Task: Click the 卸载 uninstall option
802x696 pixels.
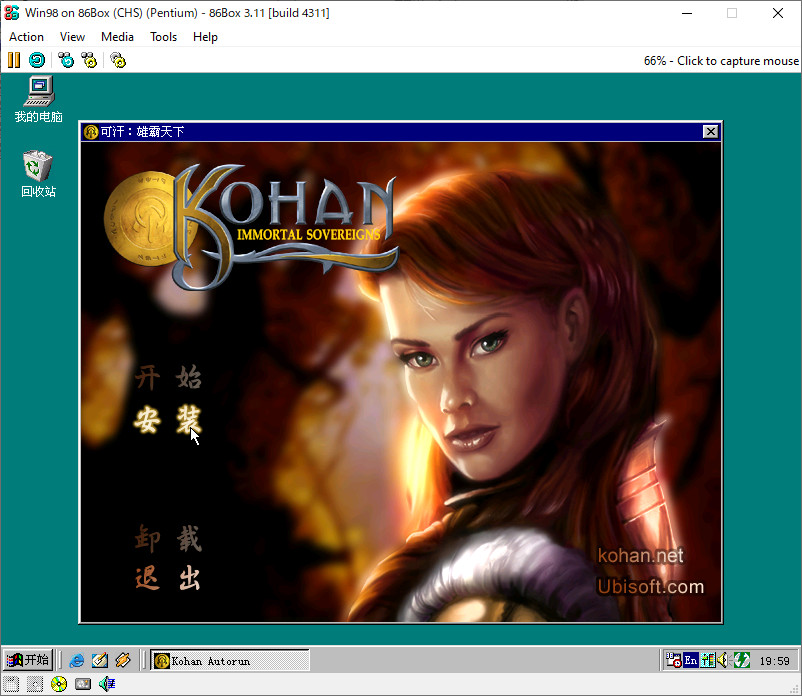Action: tap(168, 538)
